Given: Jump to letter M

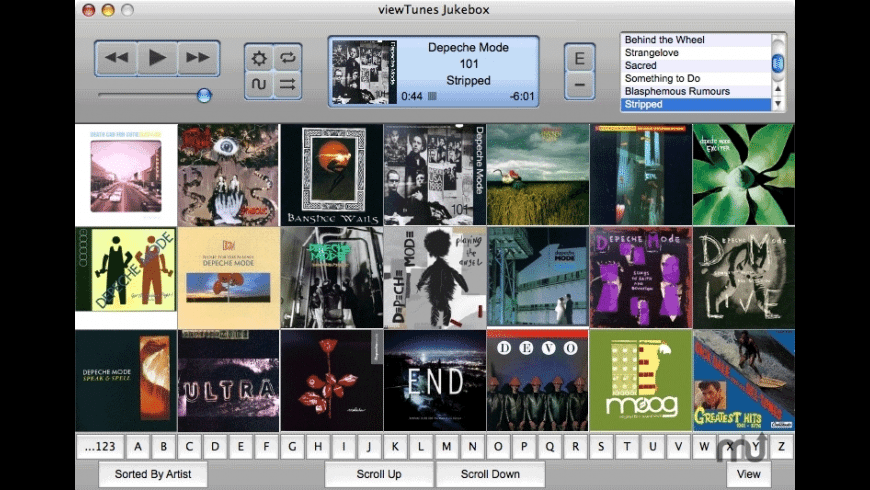Looking at the screenshot, I should [x=447, y=447].
